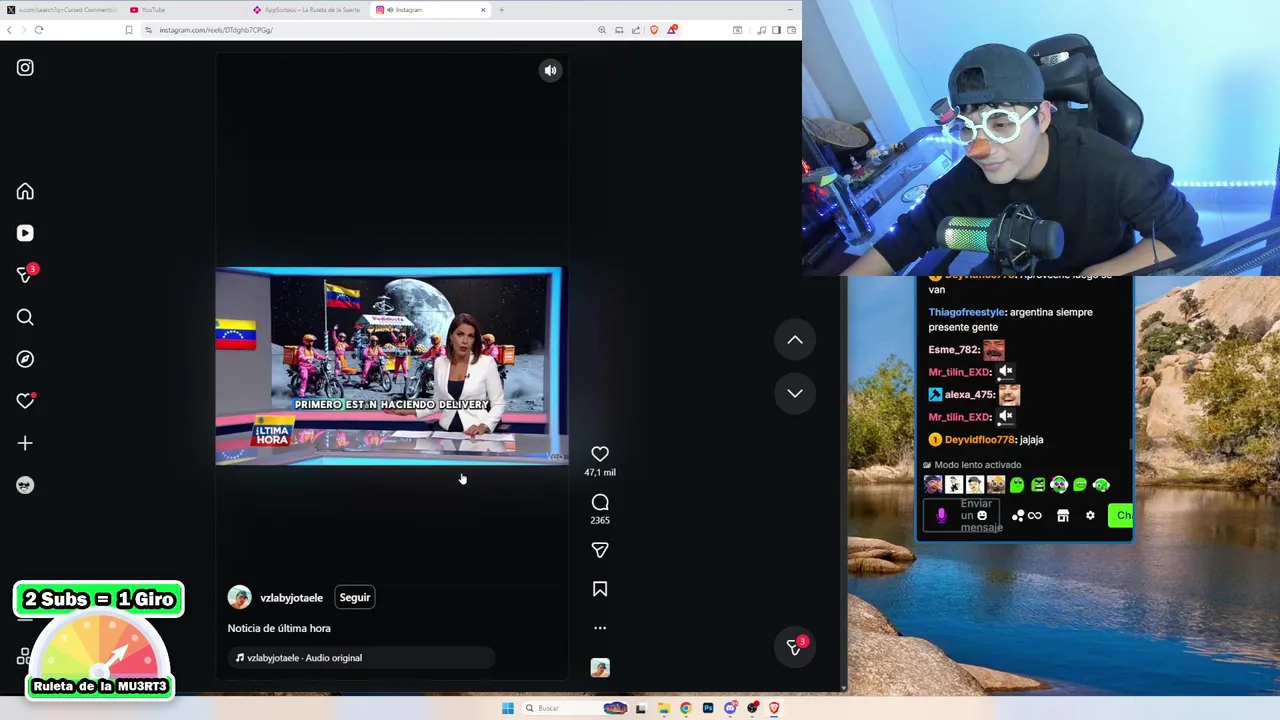1280x720 pixels.
Task: Click the microphone icon in chat
Action: [941, 516]
